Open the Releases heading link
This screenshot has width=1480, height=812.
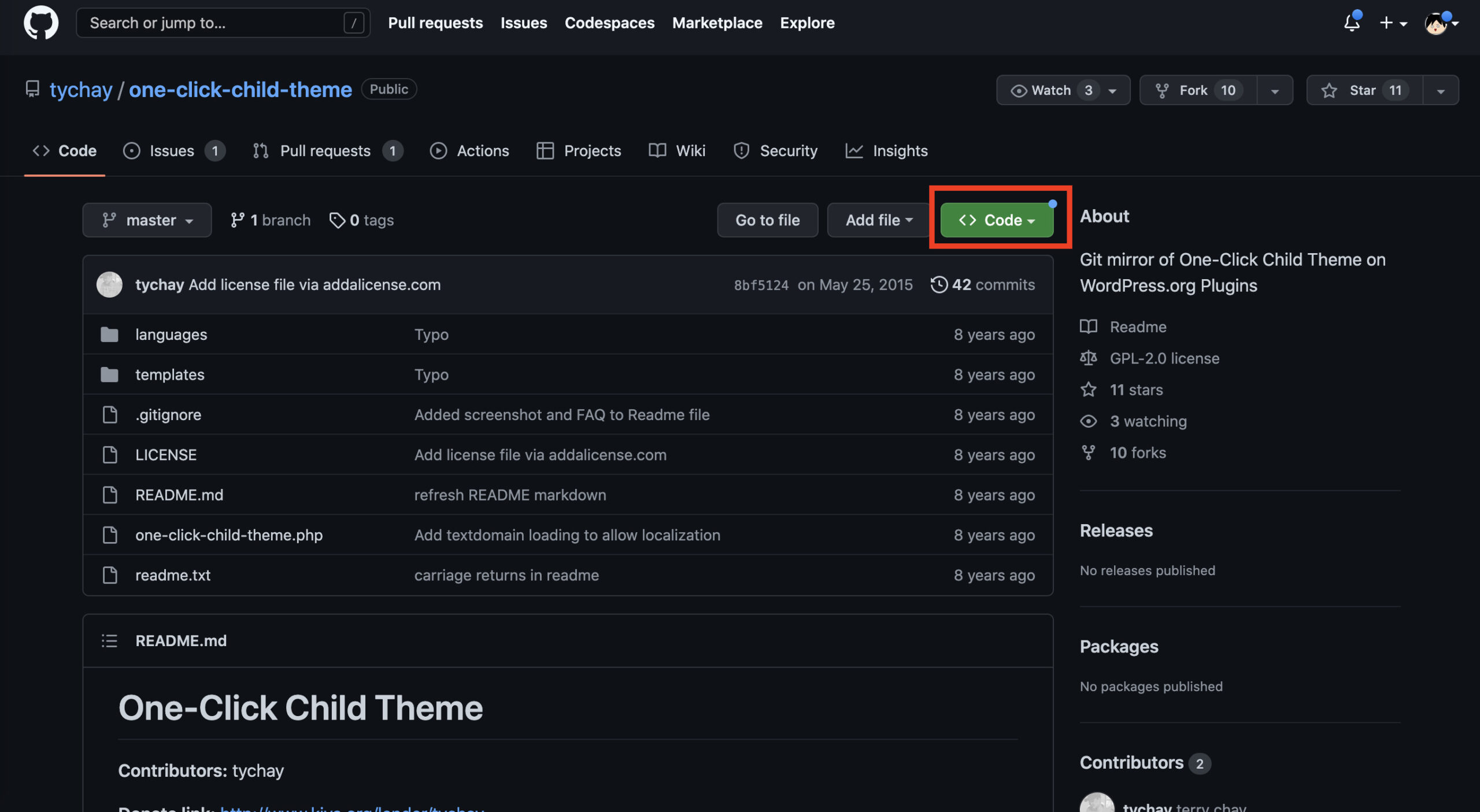pos(1116,531)
